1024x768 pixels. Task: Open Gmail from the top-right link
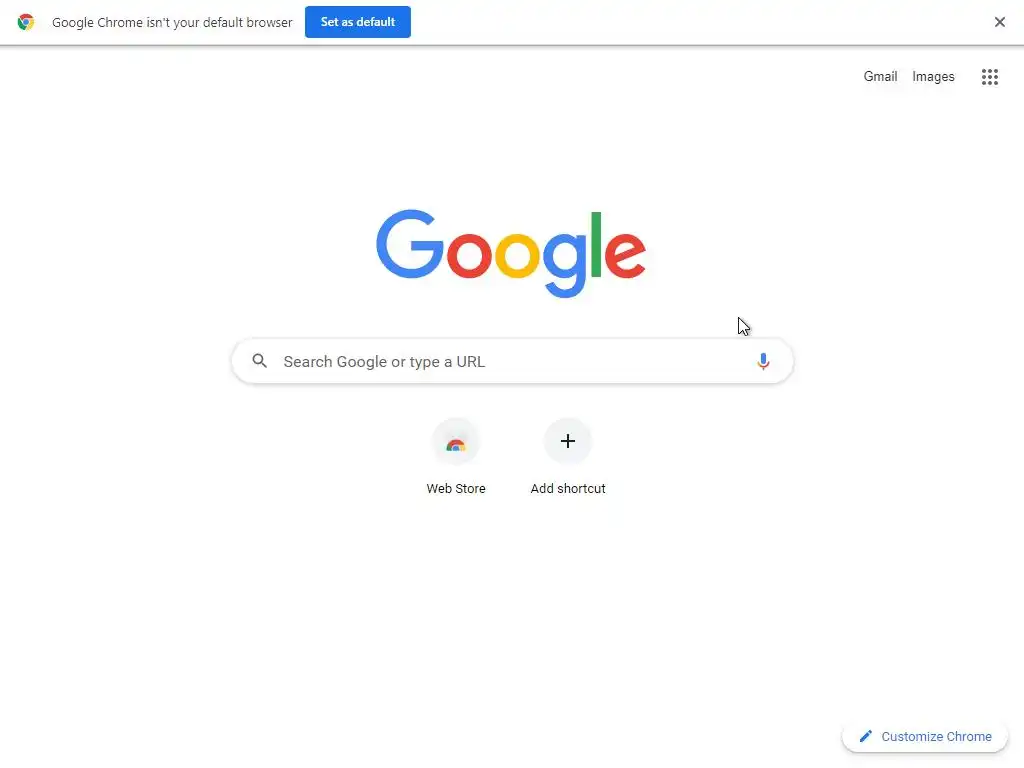coord(880,76)
